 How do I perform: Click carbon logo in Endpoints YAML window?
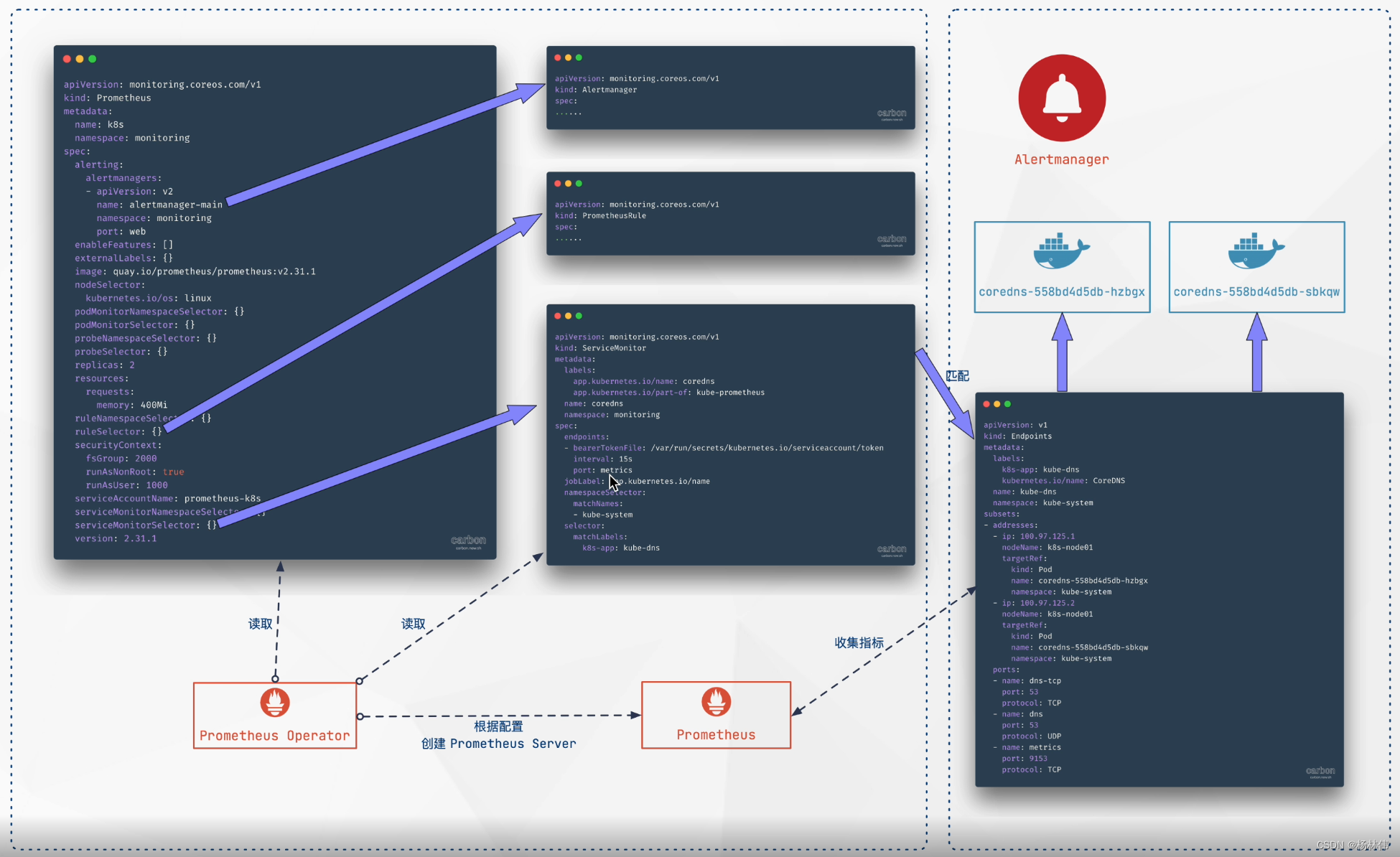tap(1320, 771)
